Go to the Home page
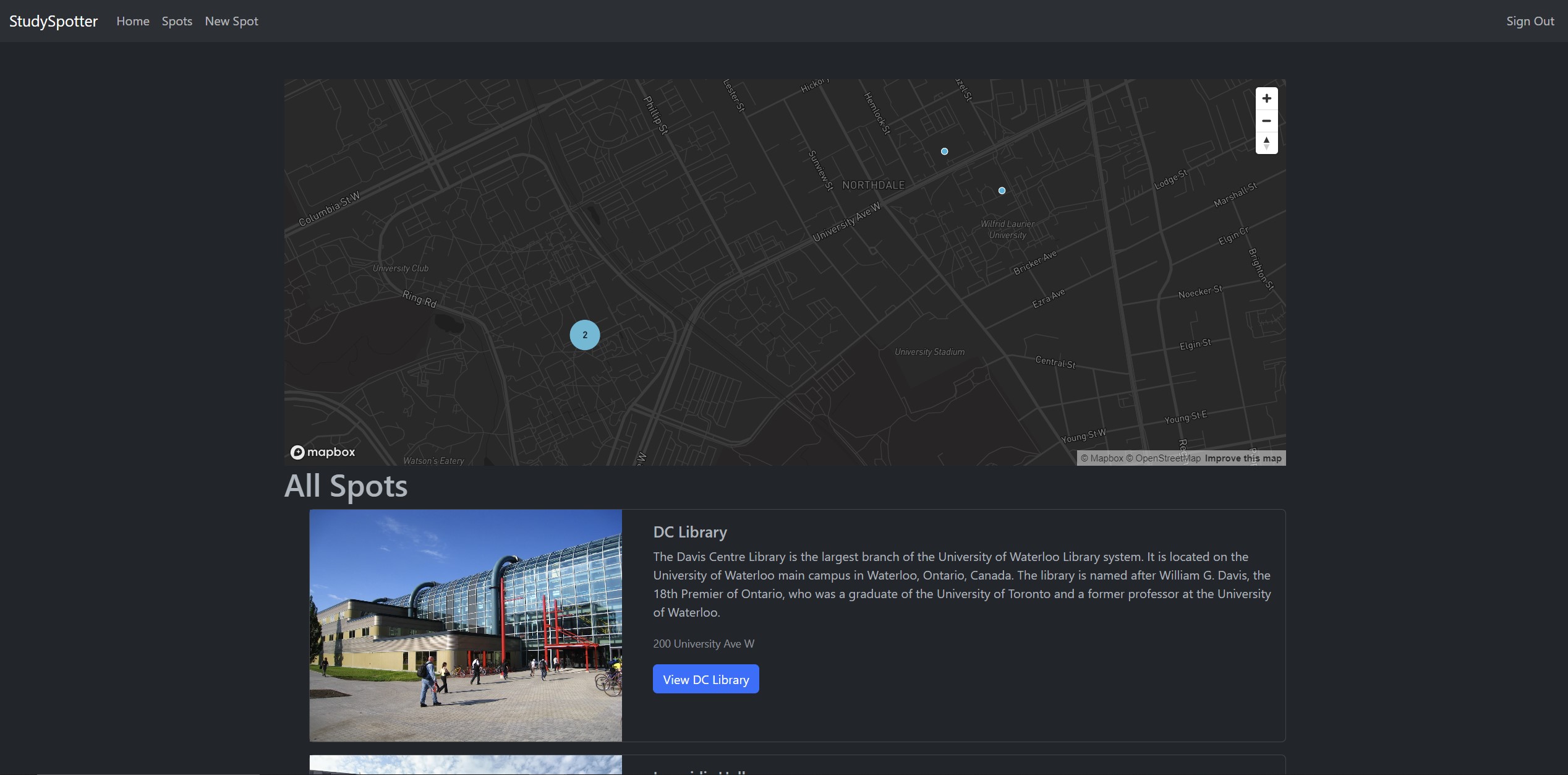1568x775 pixels. click(x=133, y=21)
